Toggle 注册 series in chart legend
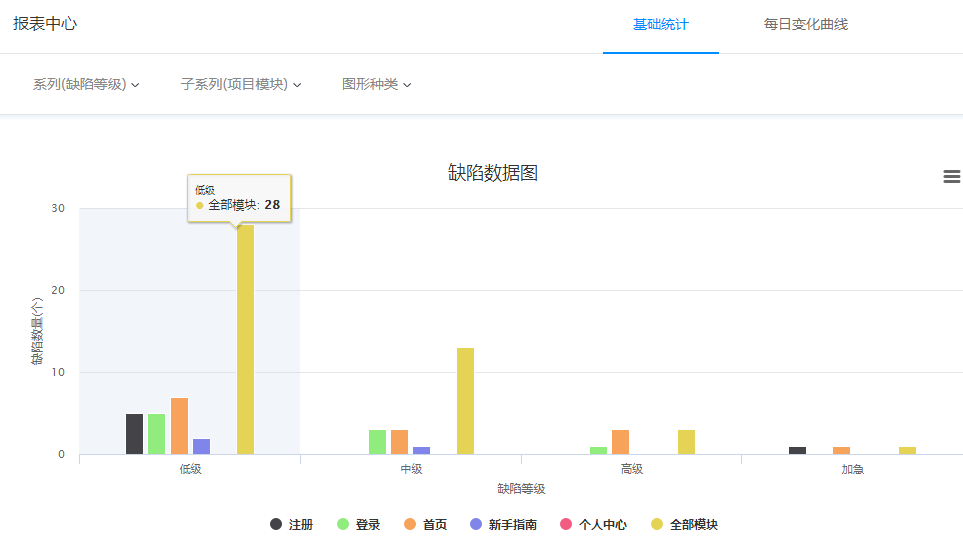963x559 pixels. [292, 524]
